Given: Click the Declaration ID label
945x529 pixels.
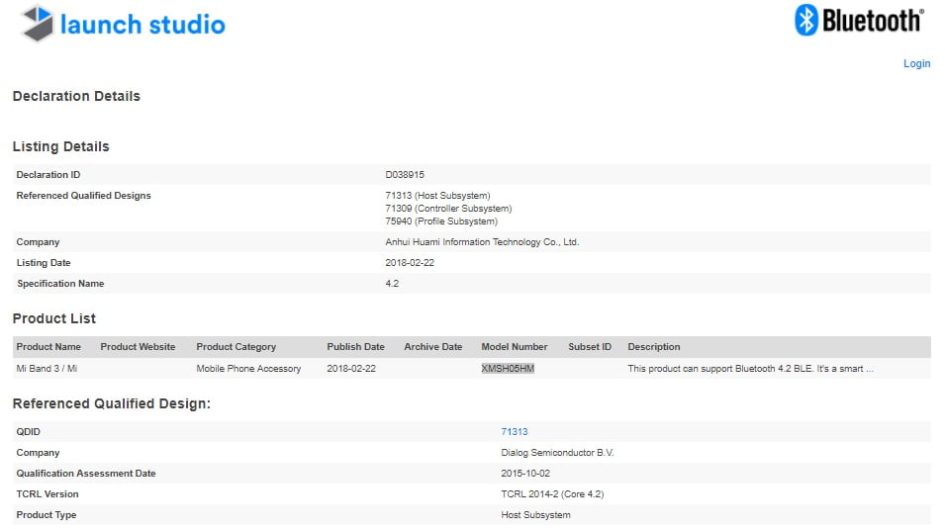Looking at the screenshot, I should 48,175.
